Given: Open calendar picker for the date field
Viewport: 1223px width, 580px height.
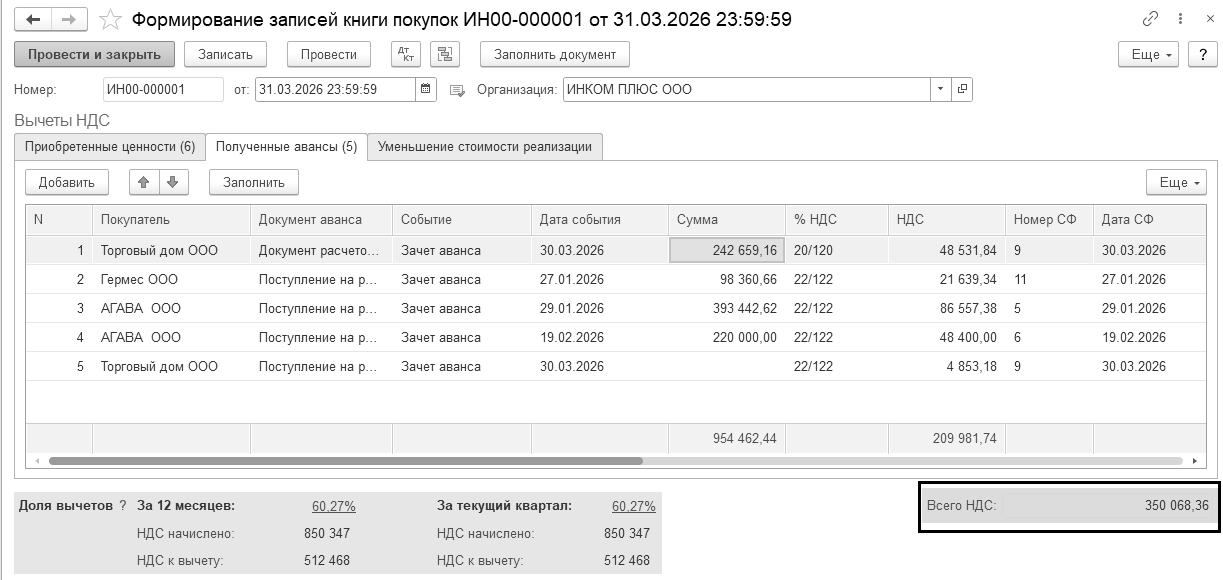Looking at the screenshot, I should point(427,89).
